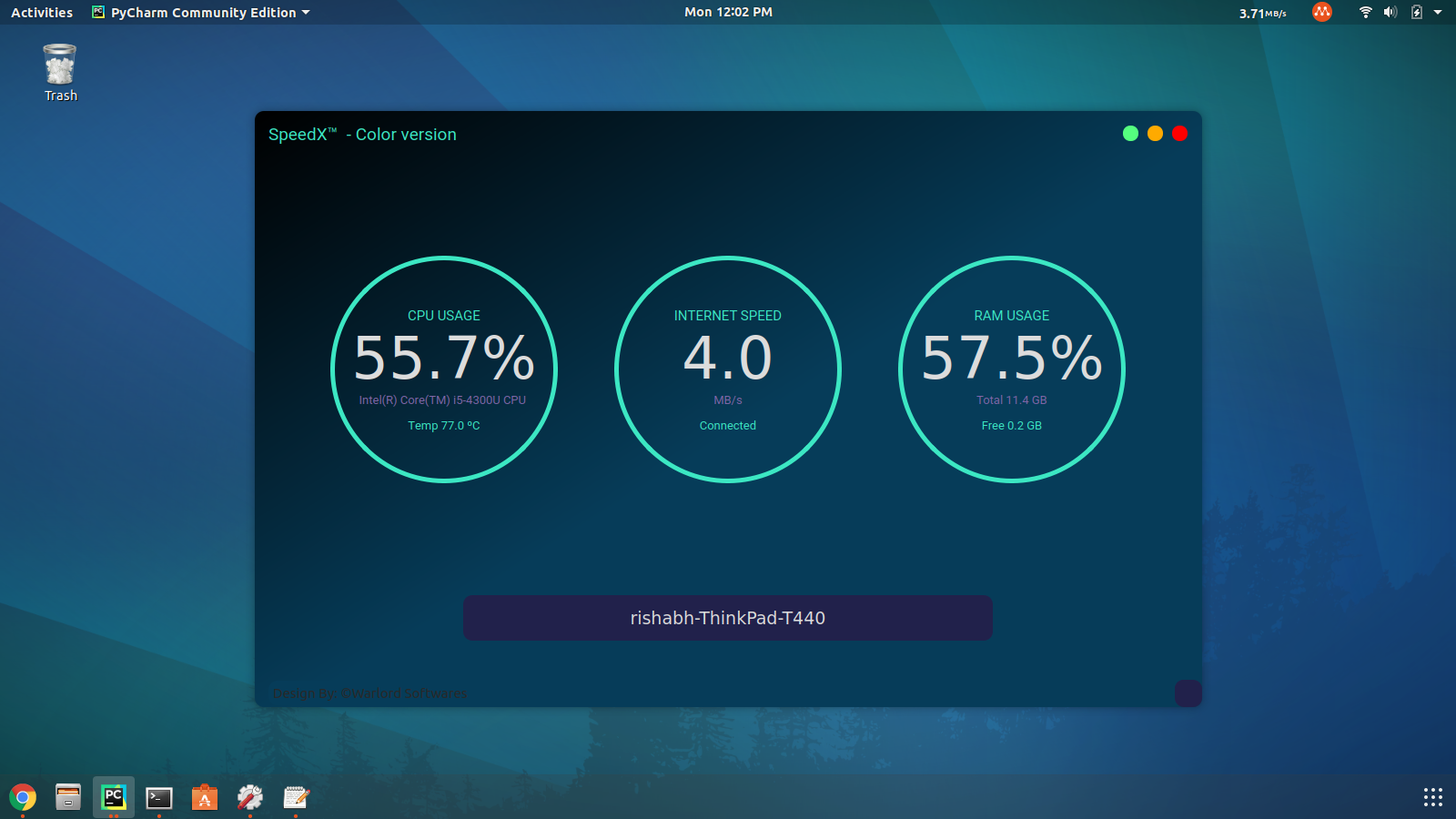Click the CPU USAGE heading
The image size is (1456, 819).
[x=444, y=316]
